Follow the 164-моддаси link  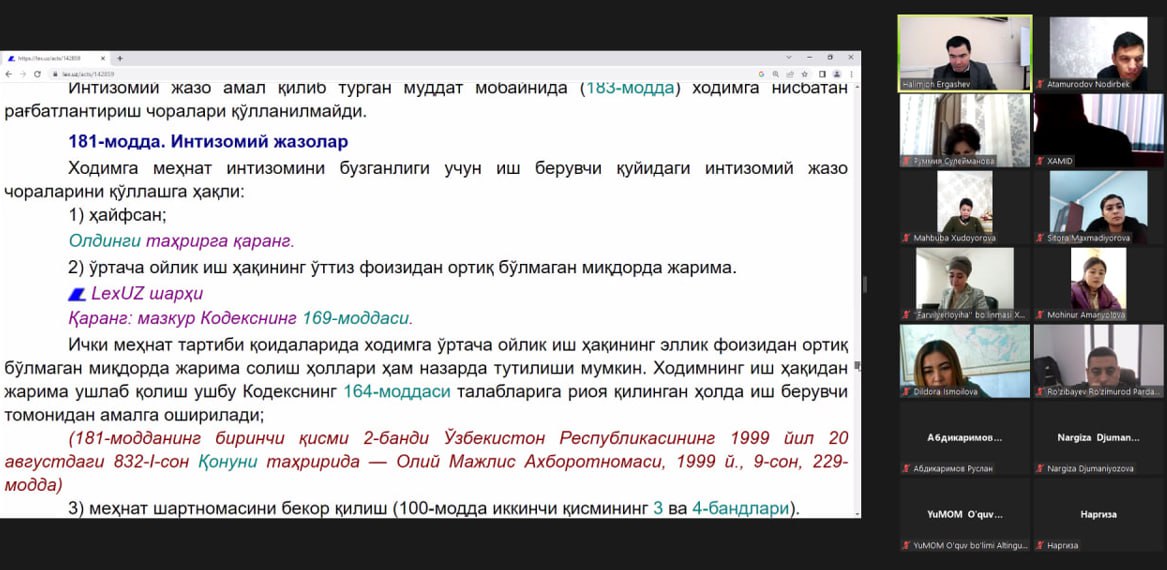(396, 392)
